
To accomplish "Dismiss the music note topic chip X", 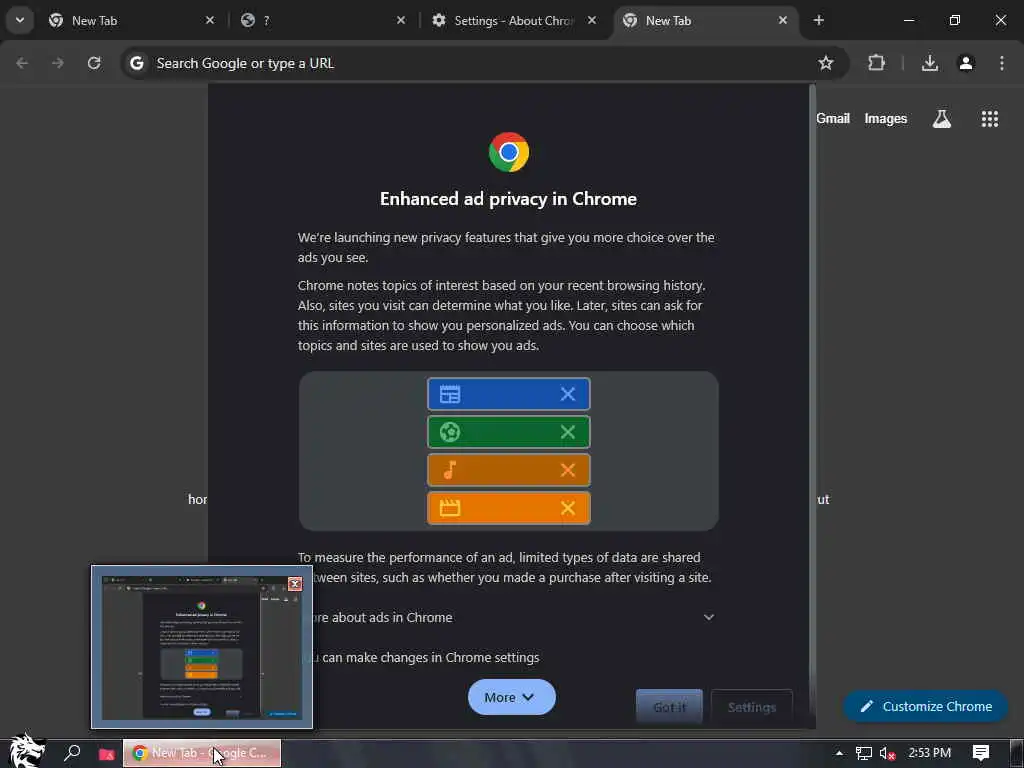I will pyautogui.click(x=568, y=470).
